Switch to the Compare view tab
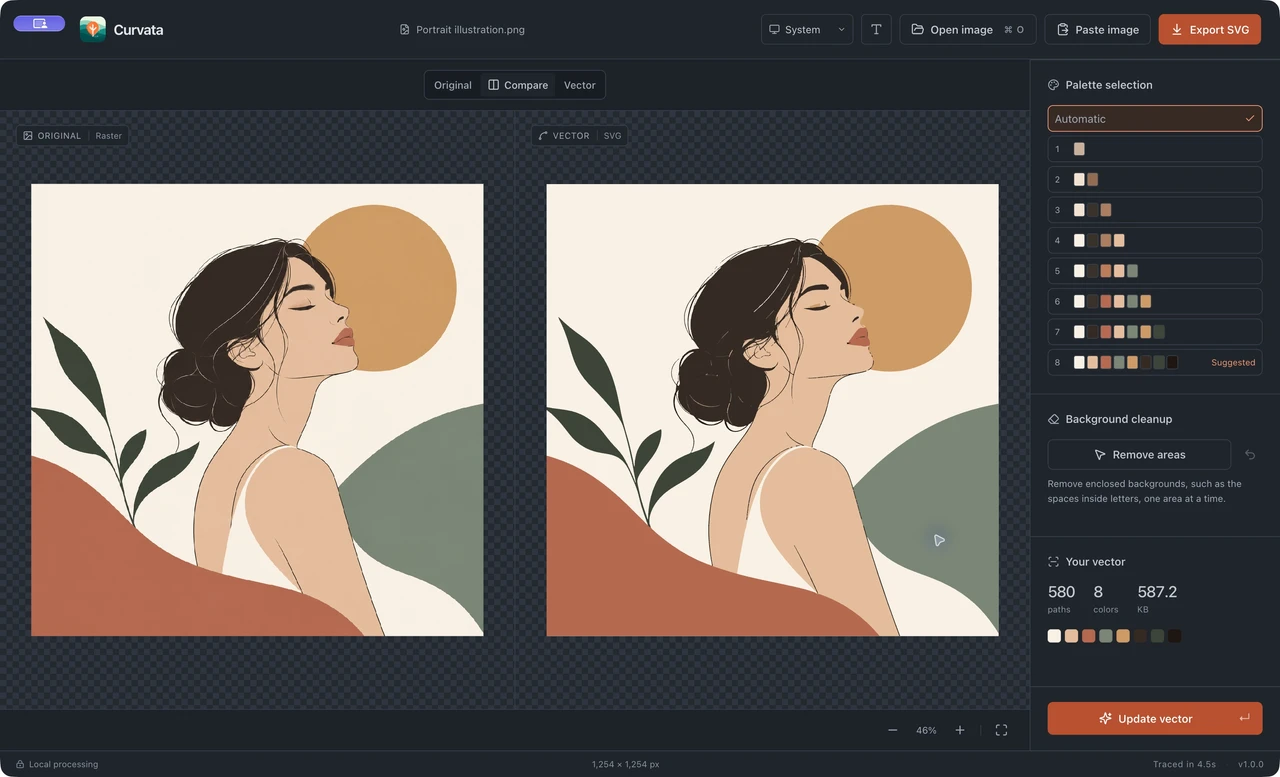1280x777 pixels. point(518,85)
